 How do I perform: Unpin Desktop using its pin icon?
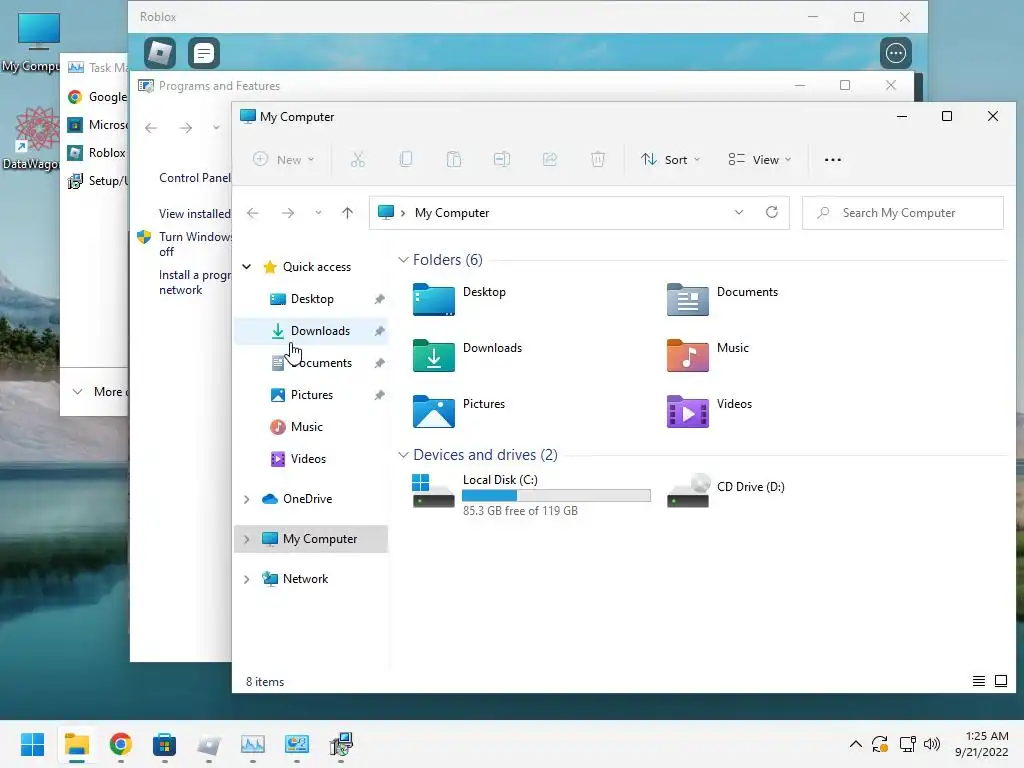point(379,299)
